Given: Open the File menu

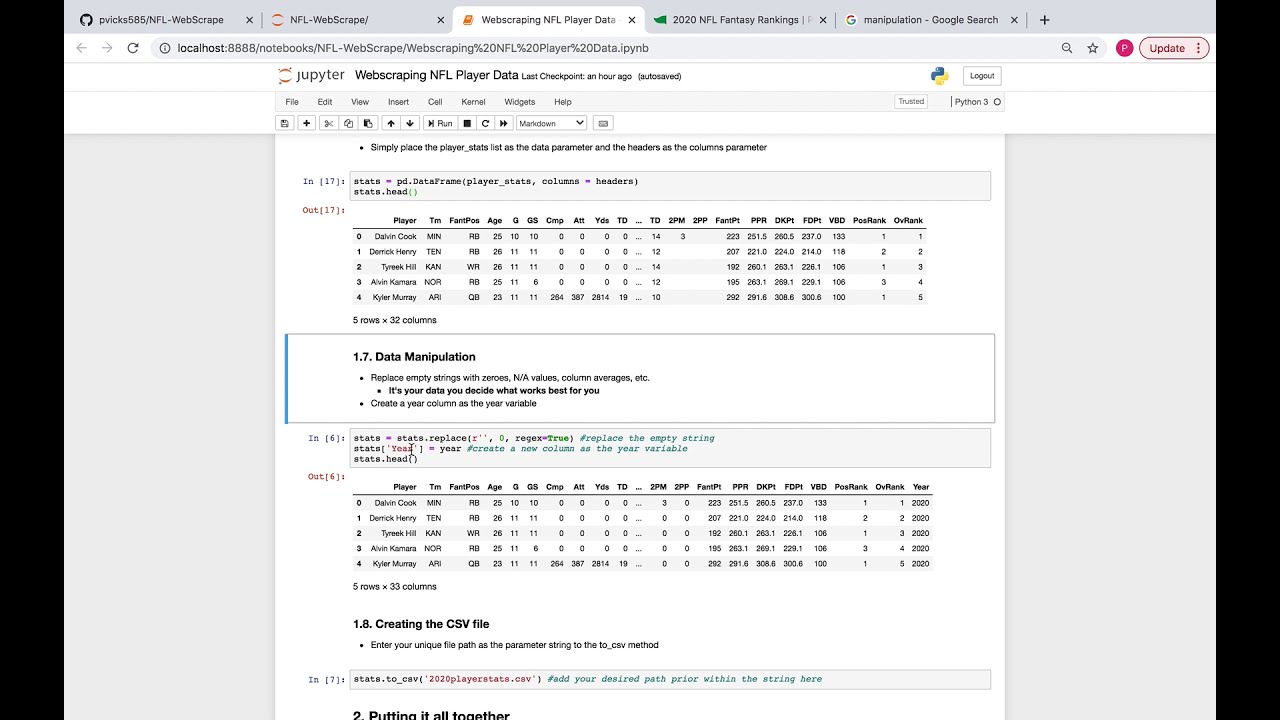Looking at the screenshot, I should click(292, 102).
